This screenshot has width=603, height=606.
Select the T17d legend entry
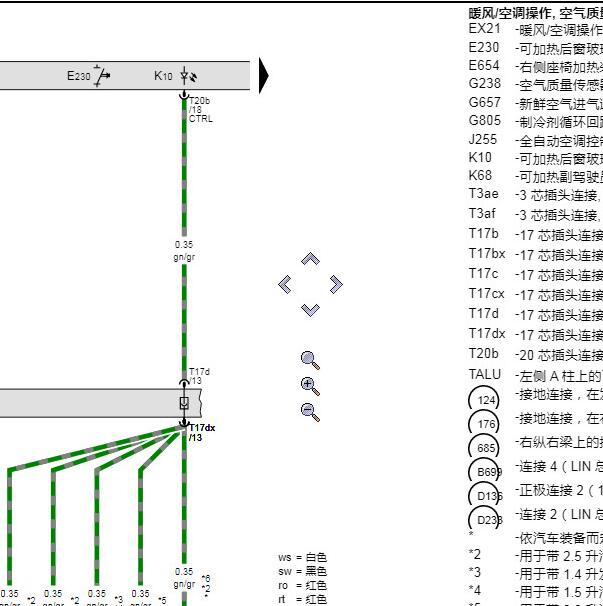(536, 315)
